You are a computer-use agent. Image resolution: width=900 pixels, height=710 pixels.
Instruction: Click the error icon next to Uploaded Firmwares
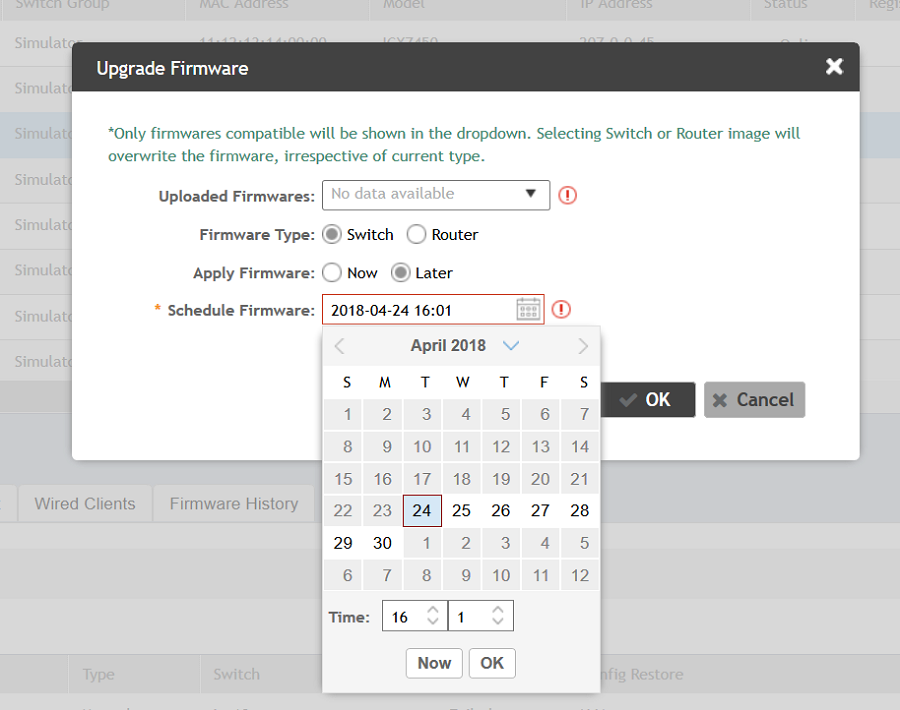pyautogui.click(x=568, y=195)
